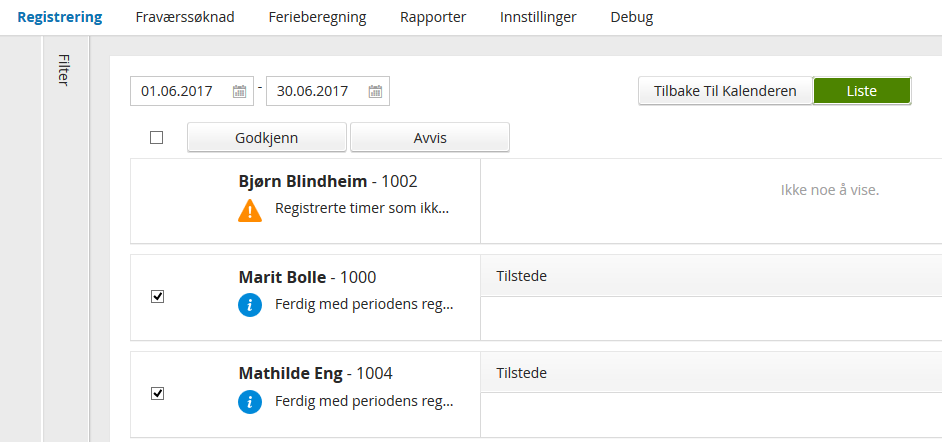Toggle the select-all checkbox beside Godkjenn
Viewport: 942px width, 442px height.
click(x=156, y=138)
